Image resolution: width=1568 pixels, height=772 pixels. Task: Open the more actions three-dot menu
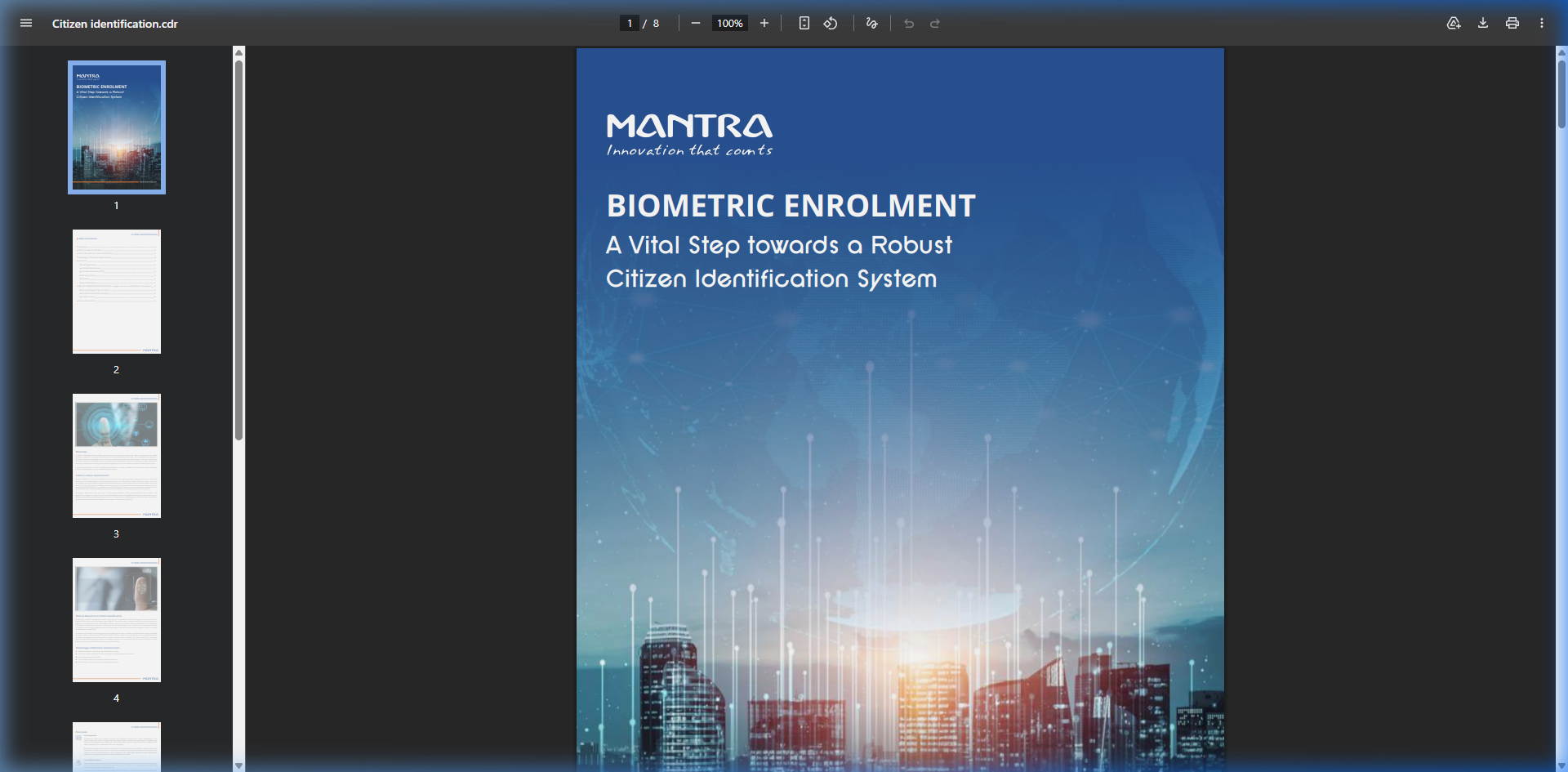(x=1542, y=24)
